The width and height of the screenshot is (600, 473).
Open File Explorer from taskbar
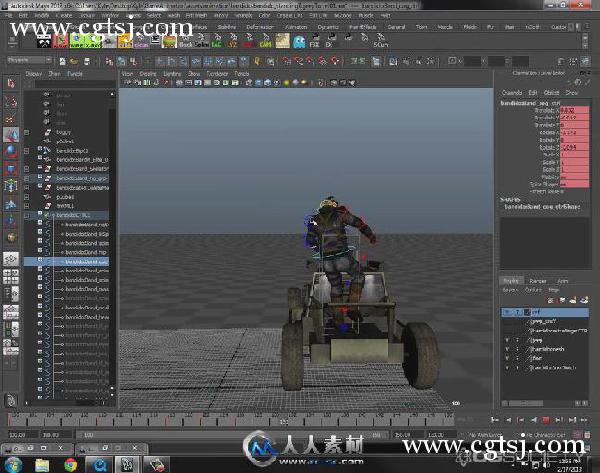[x=42, y=465]
